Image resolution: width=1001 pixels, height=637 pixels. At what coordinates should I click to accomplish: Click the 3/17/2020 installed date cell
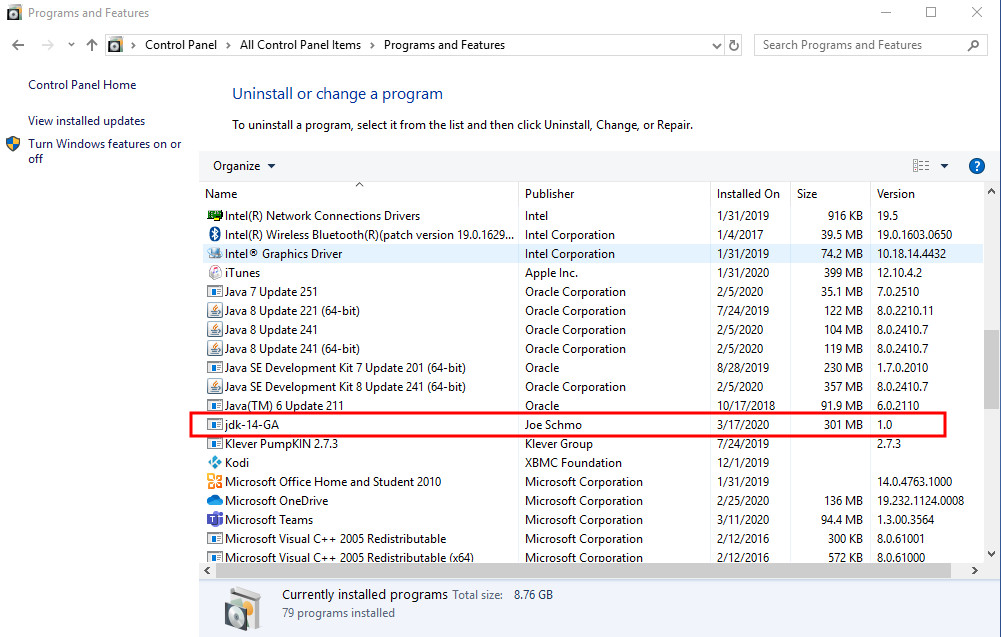[x=742, y=424]
